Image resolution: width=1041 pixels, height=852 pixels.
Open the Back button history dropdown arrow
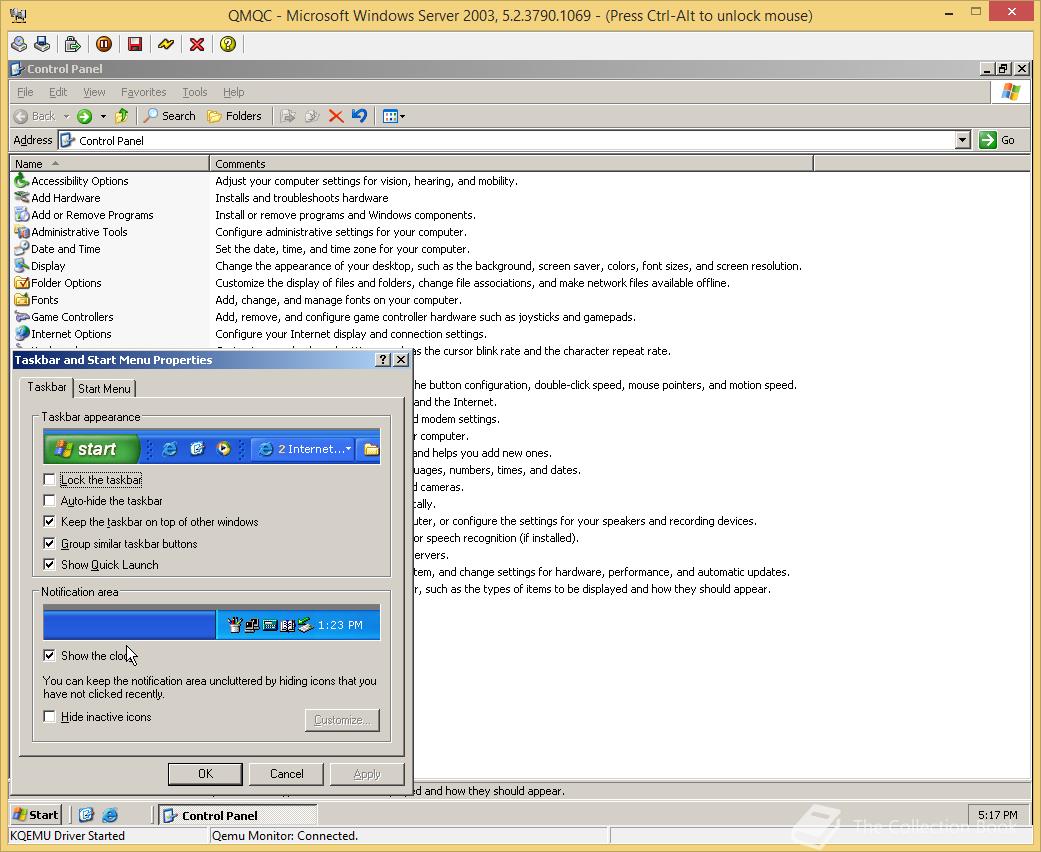[x=66, y=116]
